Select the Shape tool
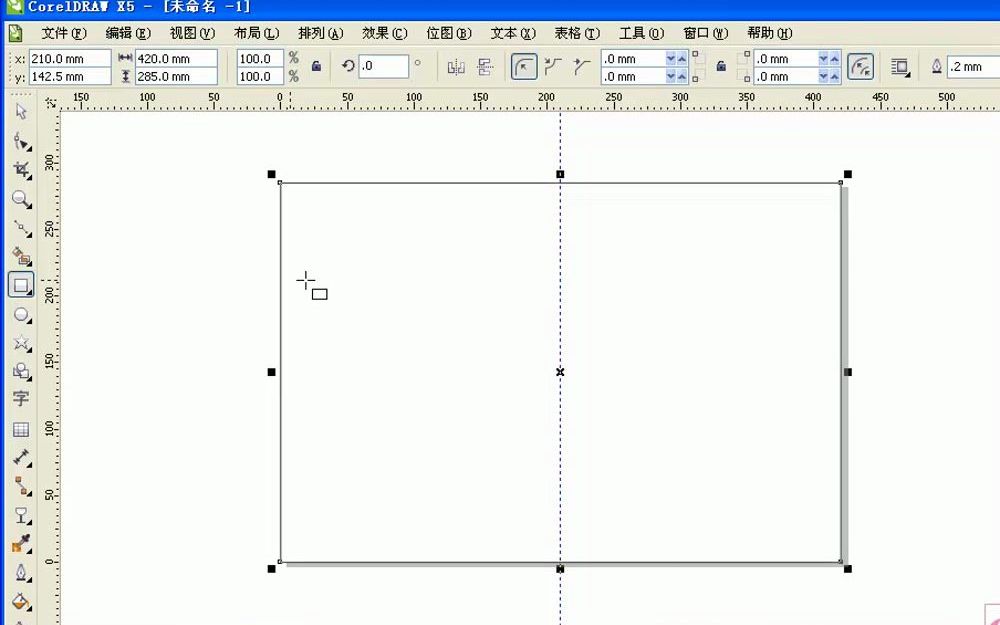The height and width of the screenshot is (625, 1000). (20, 141)
